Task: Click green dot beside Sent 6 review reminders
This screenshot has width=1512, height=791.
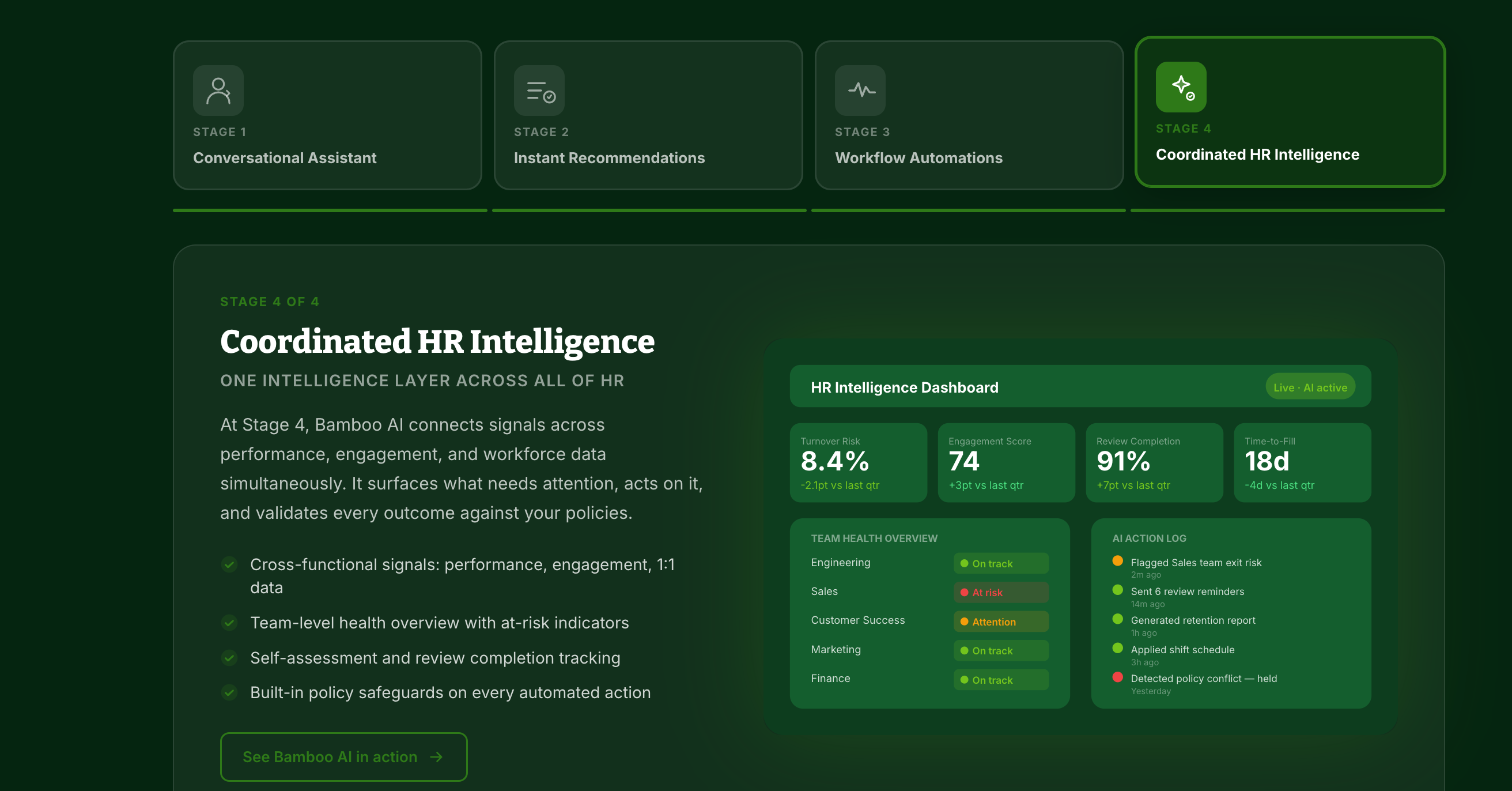Action: 1117,590
